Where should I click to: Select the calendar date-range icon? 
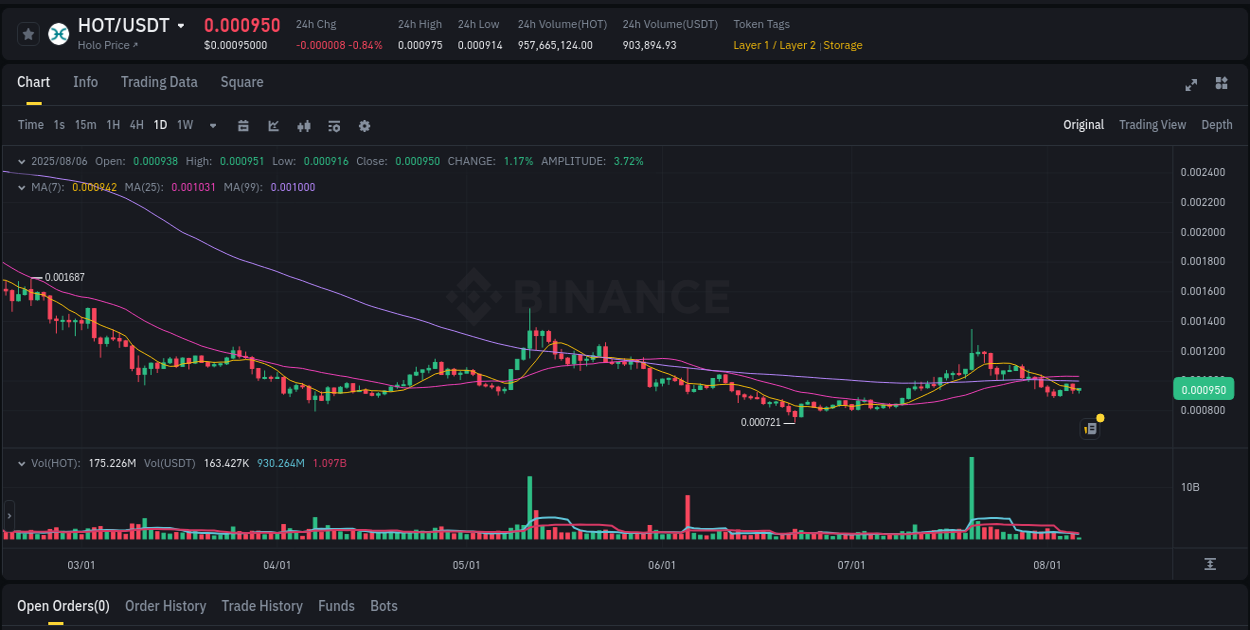243,125
